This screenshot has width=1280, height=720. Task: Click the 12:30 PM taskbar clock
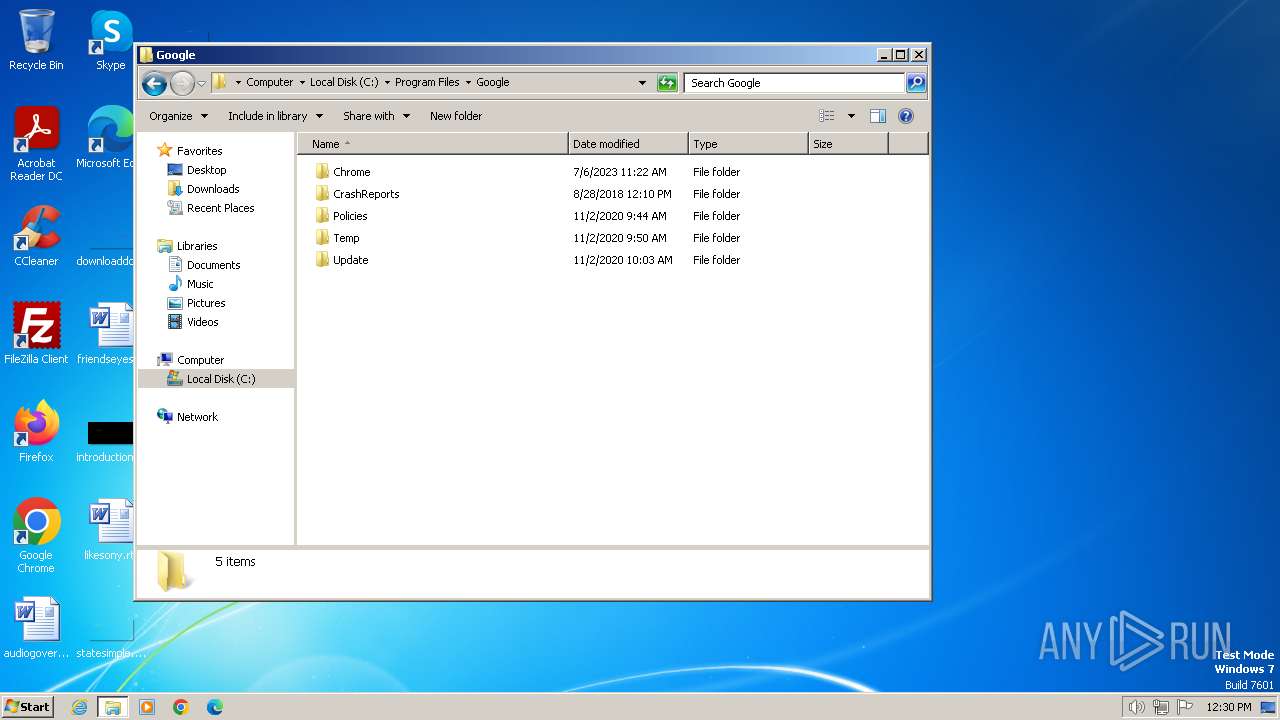(1229, 707)
